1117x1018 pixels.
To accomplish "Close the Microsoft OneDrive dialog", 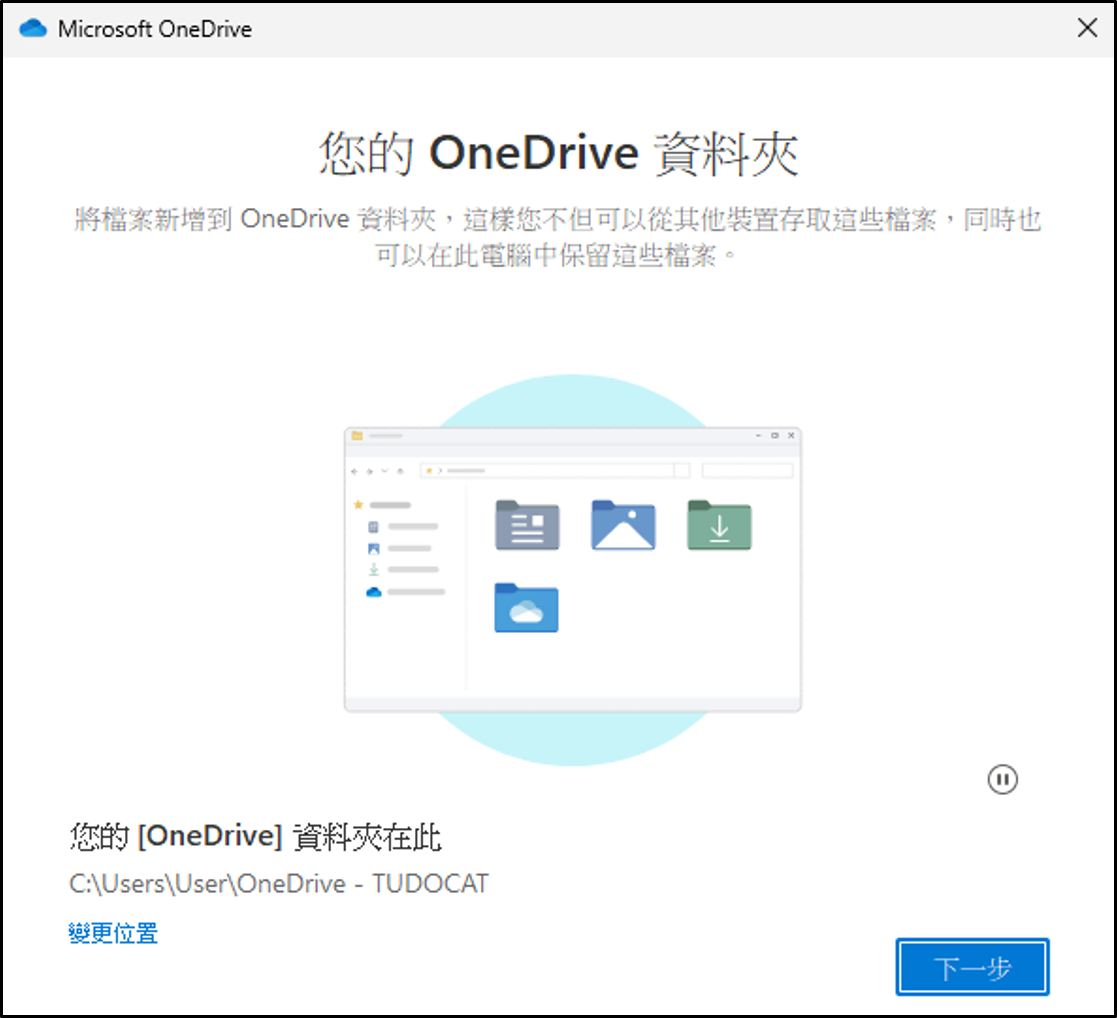I will coord(1087,28).
